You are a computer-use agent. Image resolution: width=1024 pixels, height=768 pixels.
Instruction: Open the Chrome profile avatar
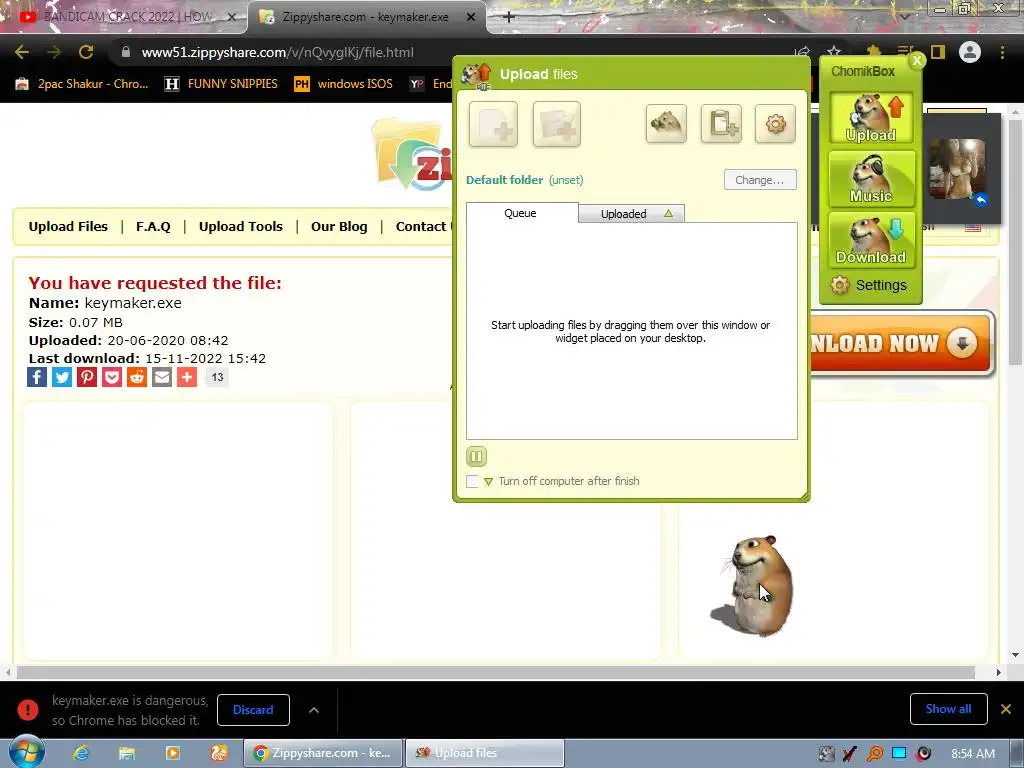coord(970,52)
